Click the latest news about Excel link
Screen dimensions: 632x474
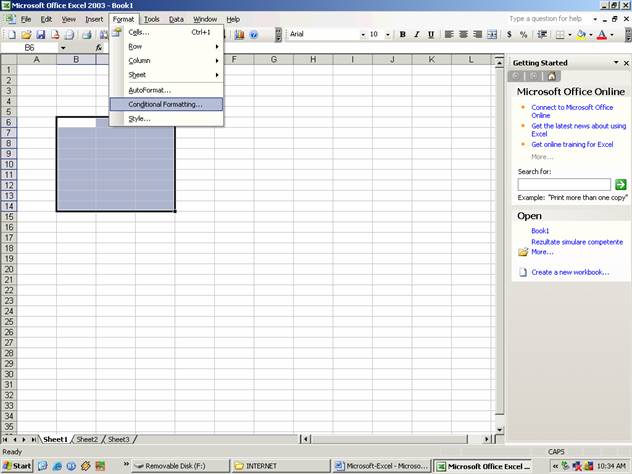pyautogui.click(x=578, y=129)
